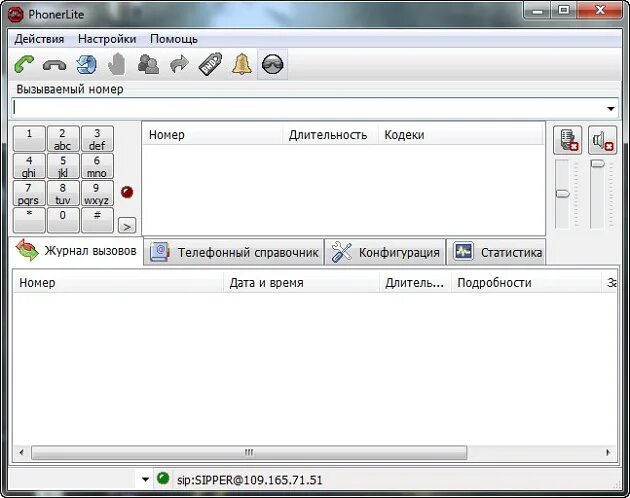Click the active calls Номер column header
Viewport: 630px width, 498px height.
pos(213,135)
